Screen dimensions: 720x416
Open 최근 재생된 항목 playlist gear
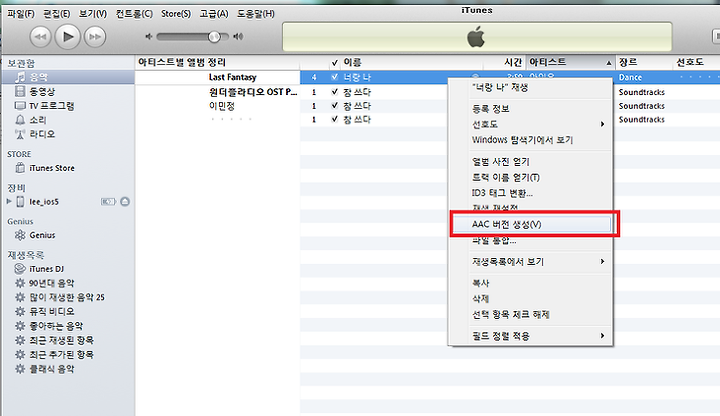(20, 340)
